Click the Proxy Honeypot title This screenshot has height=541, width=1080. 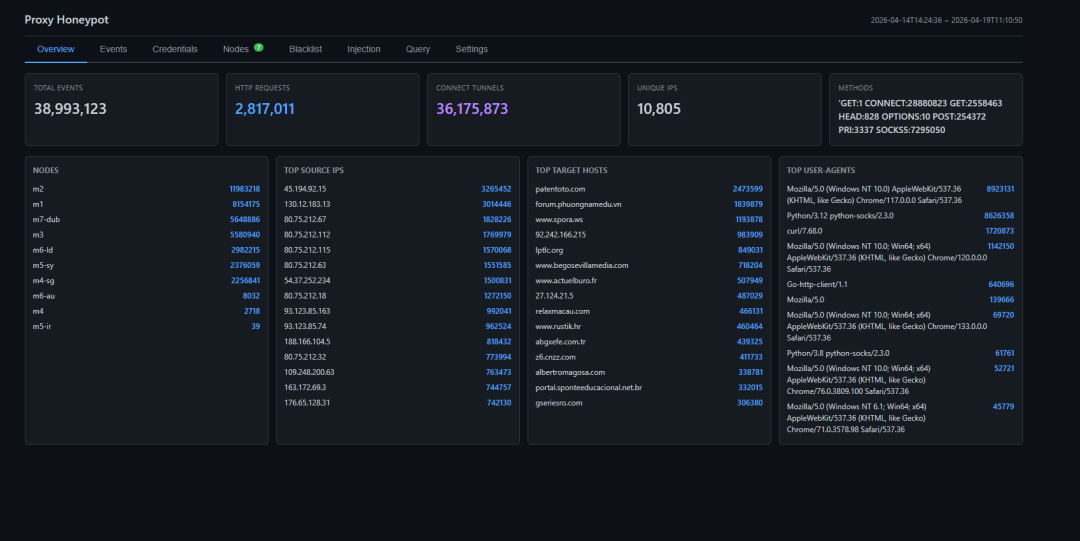coord(66,19)
